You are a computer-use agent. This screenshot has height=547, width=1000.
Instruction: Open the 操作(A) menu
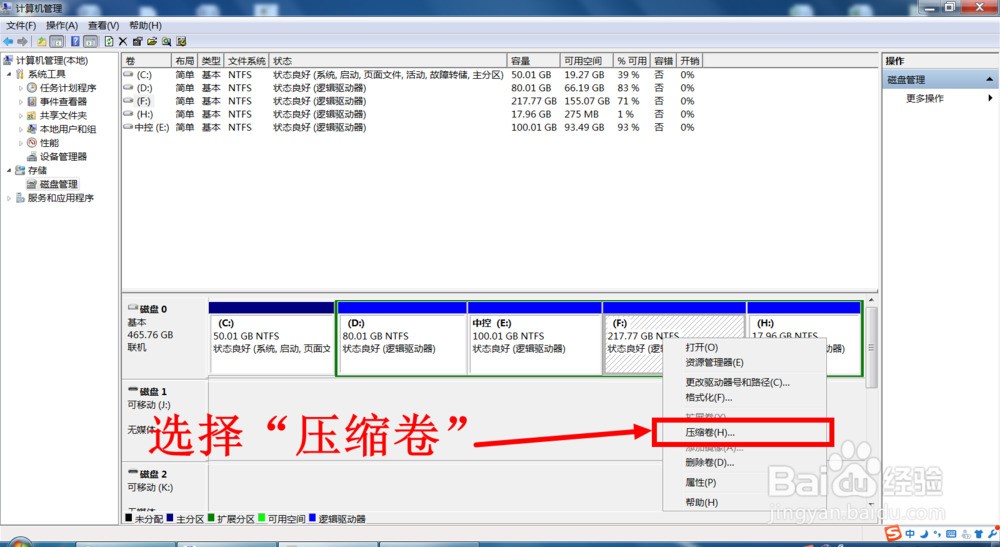(62, 26)
